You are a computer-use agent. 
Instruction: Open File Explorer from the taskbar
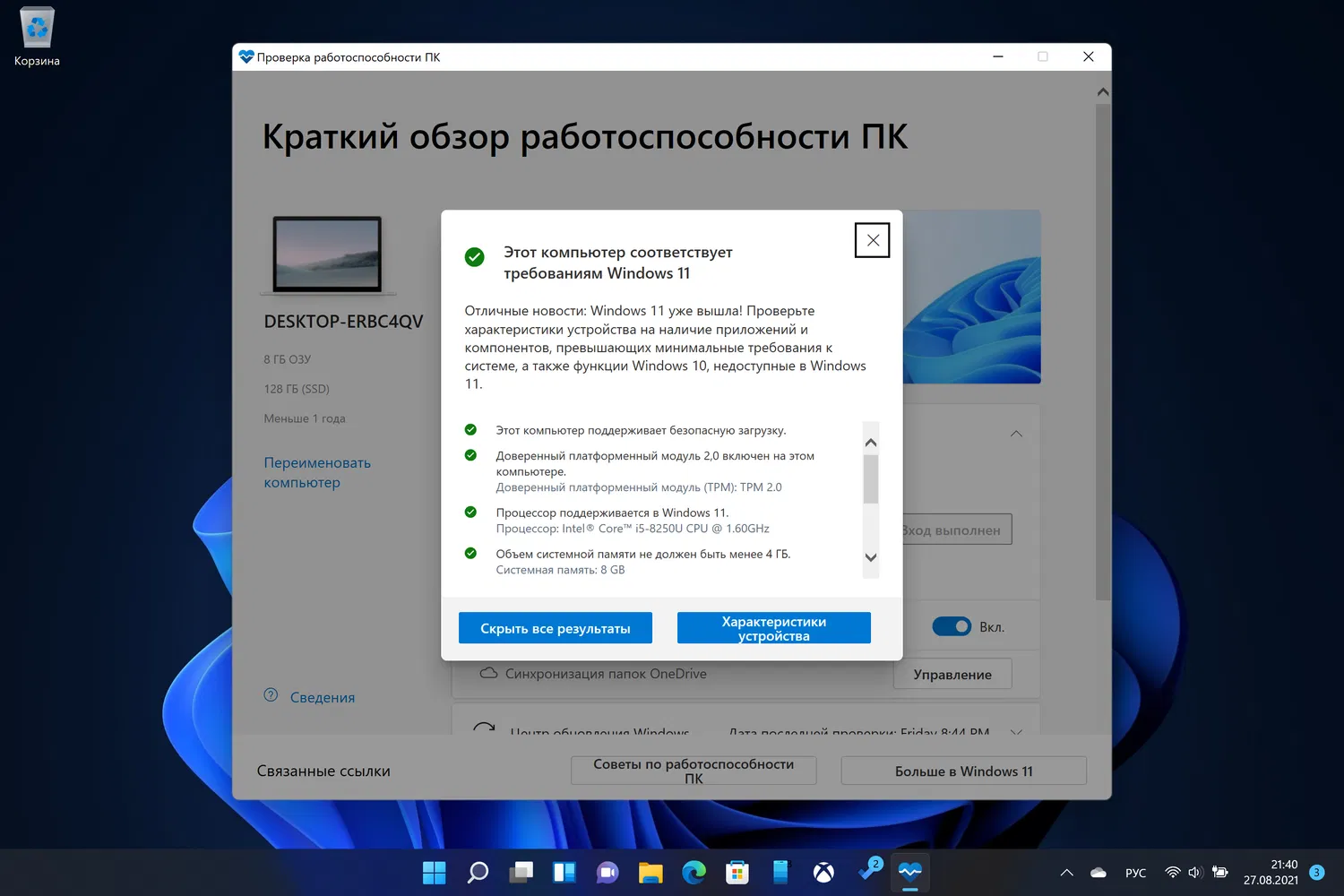[x=650, y=873]
